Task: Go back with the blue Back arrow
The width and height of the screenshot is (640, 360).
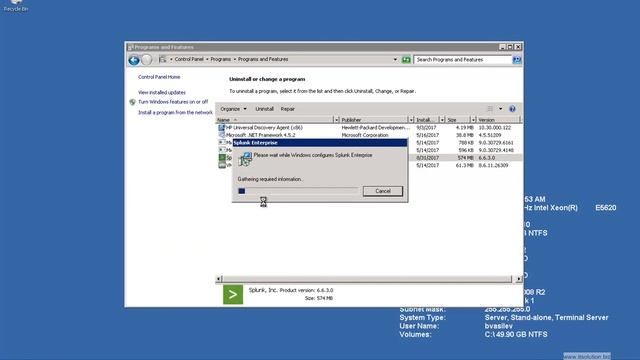Action: pos(134,60)
